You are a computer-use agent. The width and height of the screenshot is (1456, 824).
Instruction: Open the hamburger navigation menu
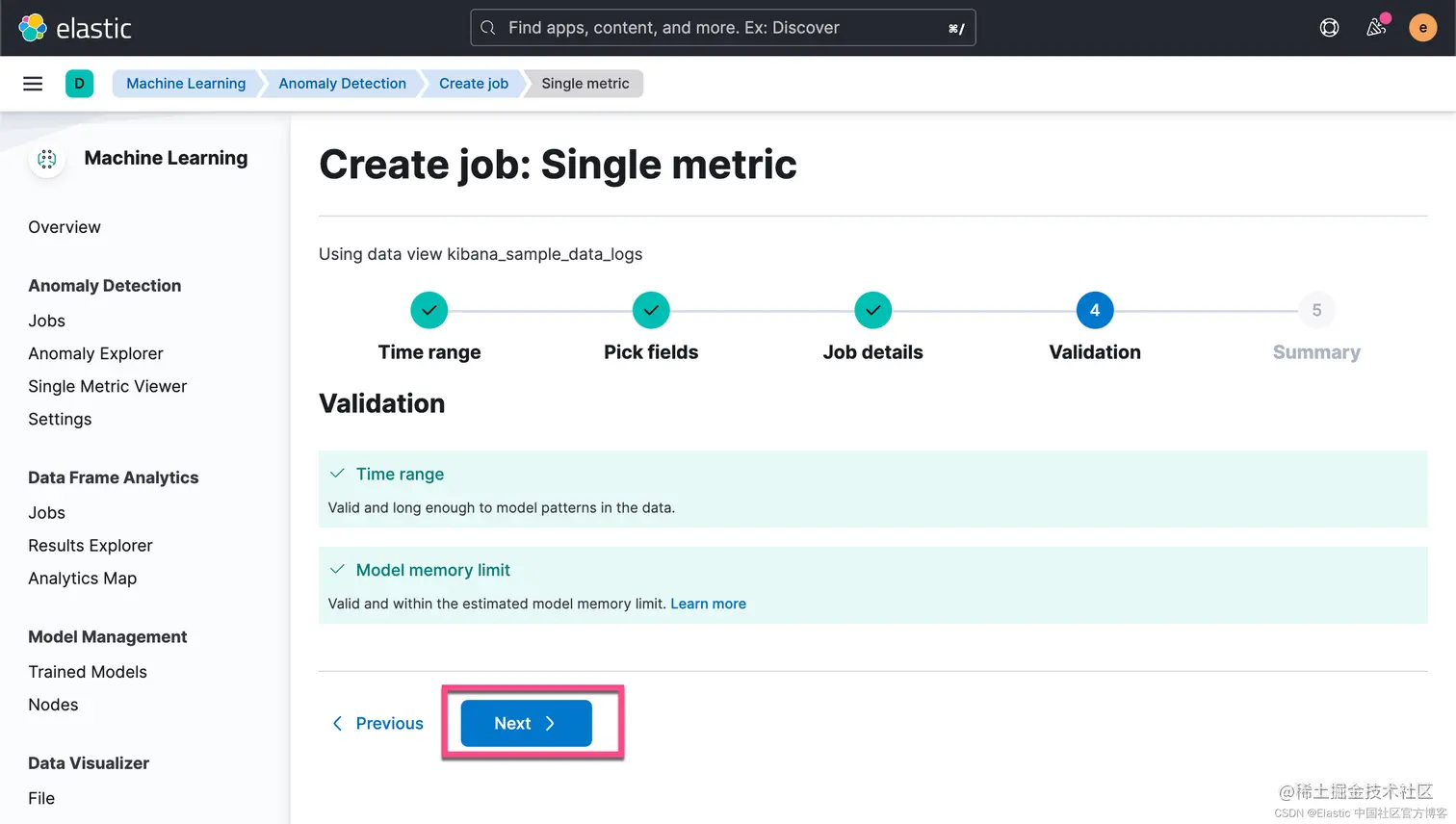[33, 84]
